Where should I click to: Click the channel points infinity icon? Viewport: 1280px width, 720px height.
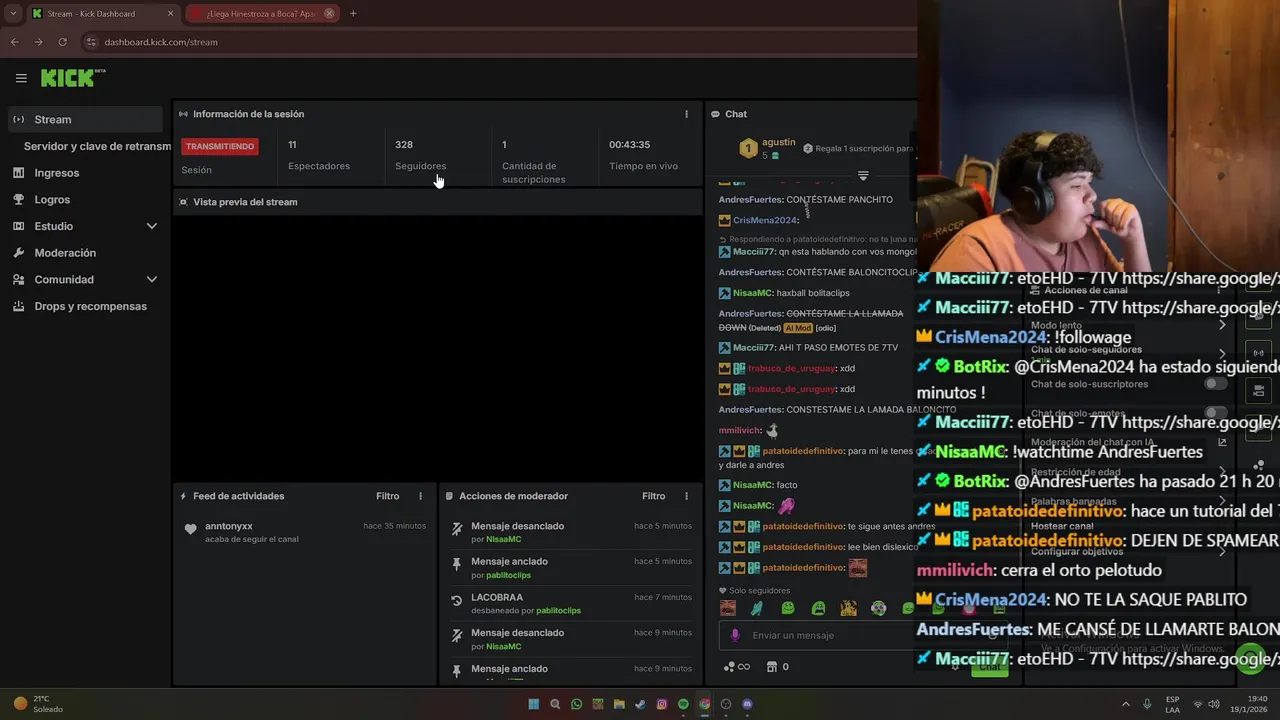point(737,667)
